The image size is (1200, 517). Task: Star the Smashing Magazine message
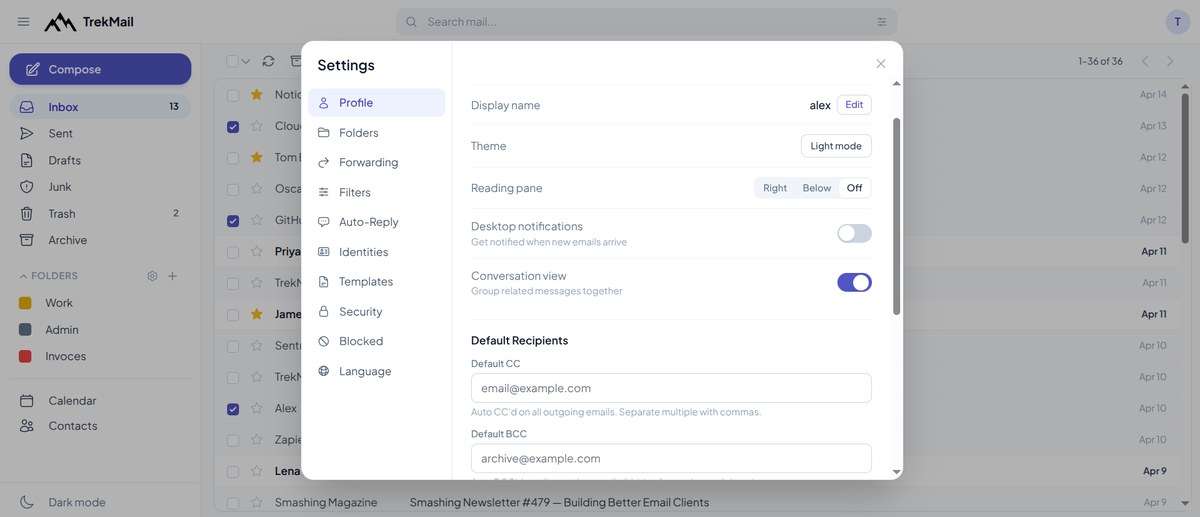coord(257,503)
